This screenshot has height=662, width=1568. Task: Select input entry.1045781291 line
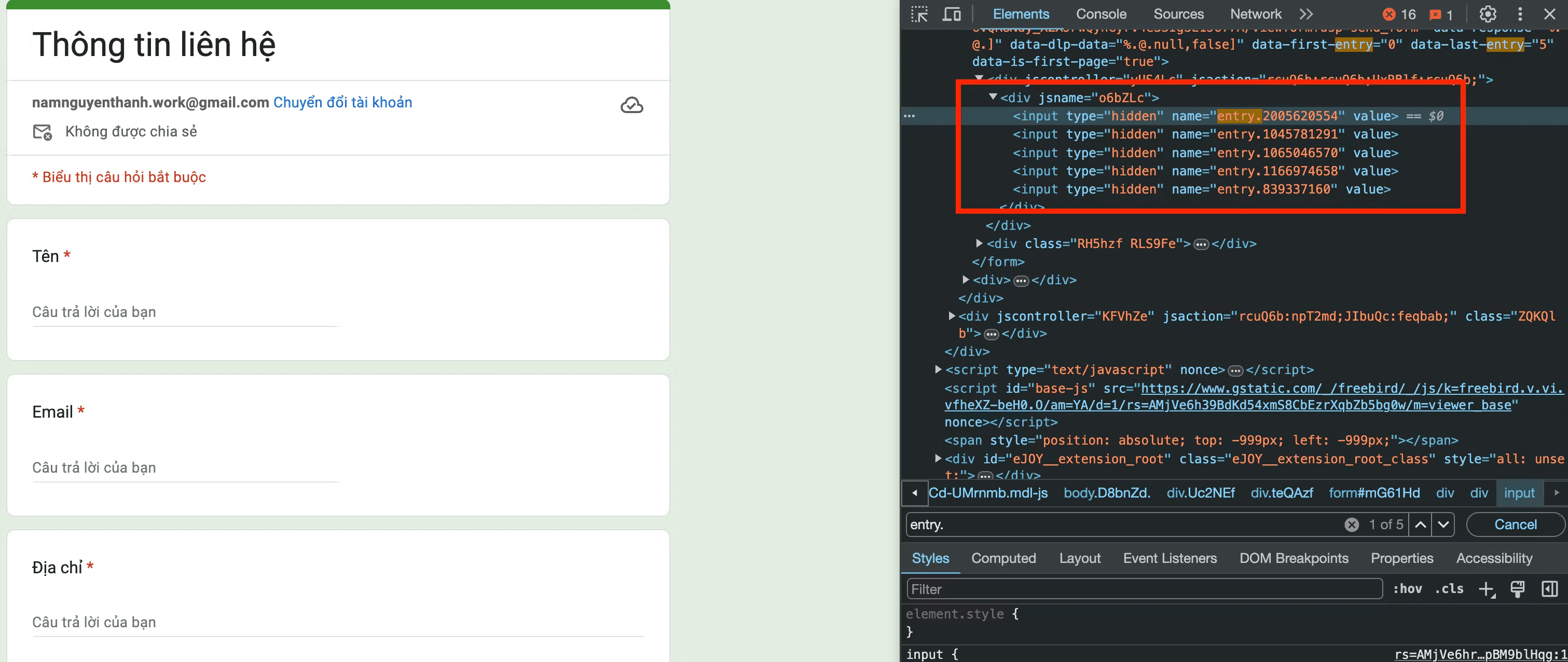1205,134
